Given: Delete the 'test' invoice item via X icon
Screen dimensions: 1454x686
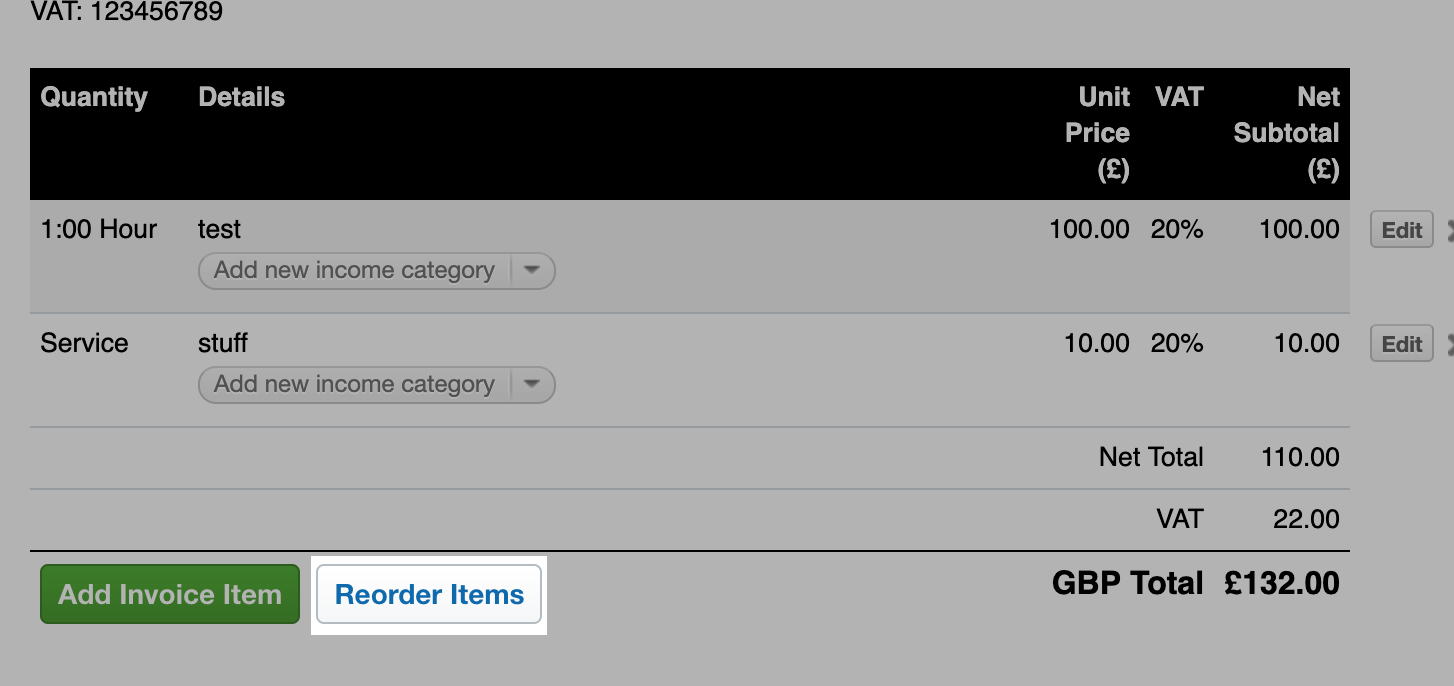Looking at the screenshot, I should (1449, 231).
